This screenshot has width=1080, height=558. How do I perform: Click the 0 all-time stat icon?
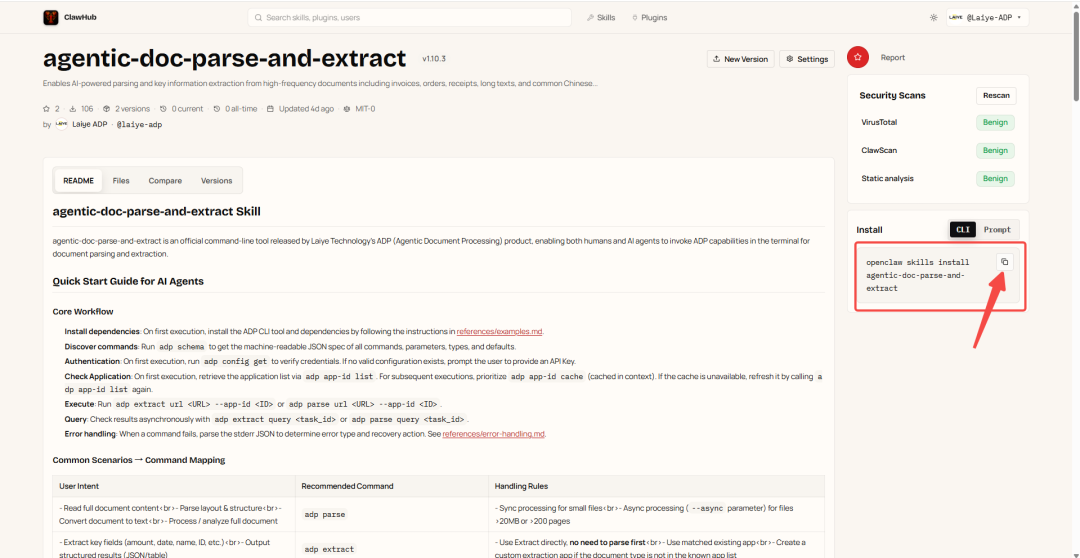(217, 109)
